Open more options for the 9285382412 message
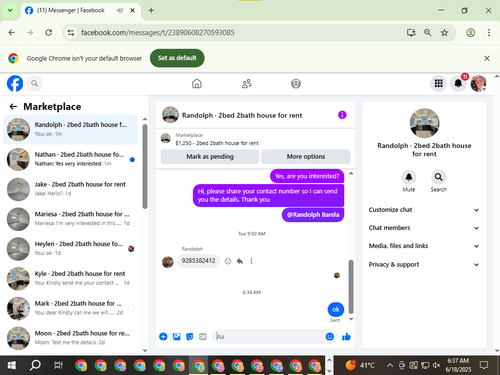Image resolution: width=500 pixels, height=375 pixels. [251, 261]
